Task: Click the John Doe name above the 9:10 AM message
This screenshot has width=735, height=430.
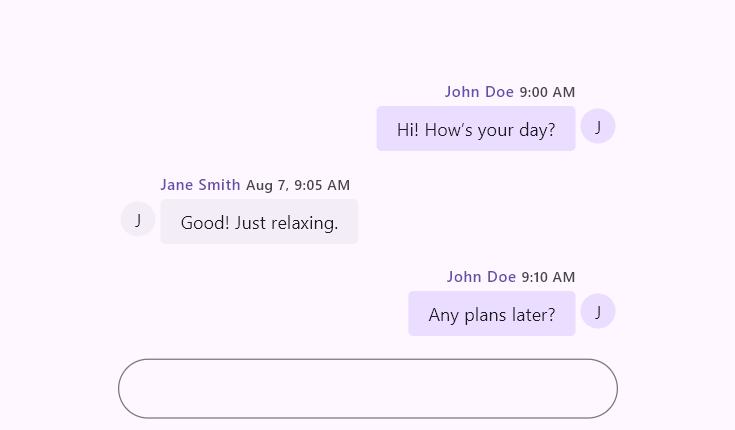Action: point(481,277)
